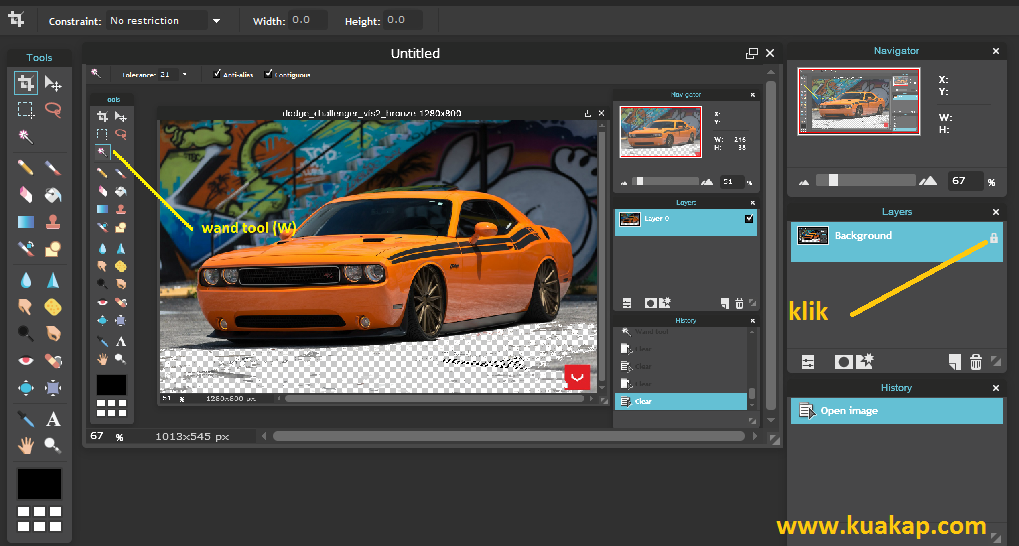Click the Height input field
The width and height of the screenshot is (1019, 546).
(403, 21)
